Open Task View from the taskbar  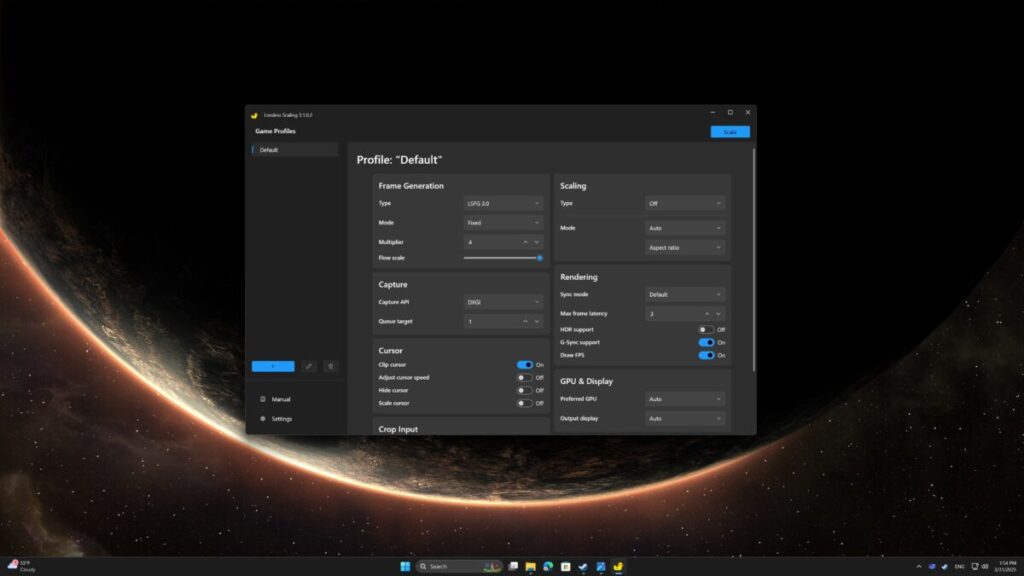coord(513,566)
